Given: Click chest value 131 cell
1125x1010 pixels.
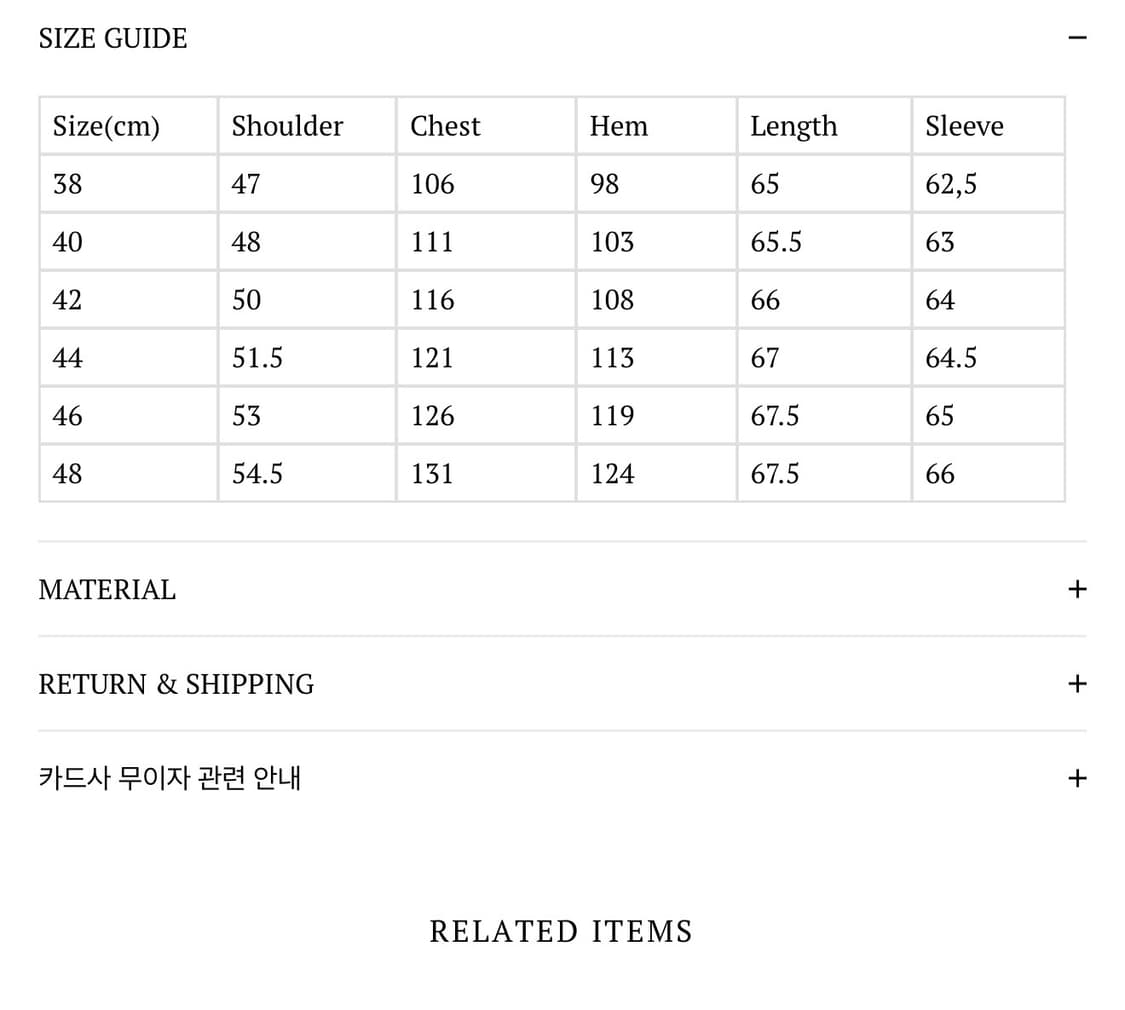Looking at the screenshot, I should click(x=486, y=473).
